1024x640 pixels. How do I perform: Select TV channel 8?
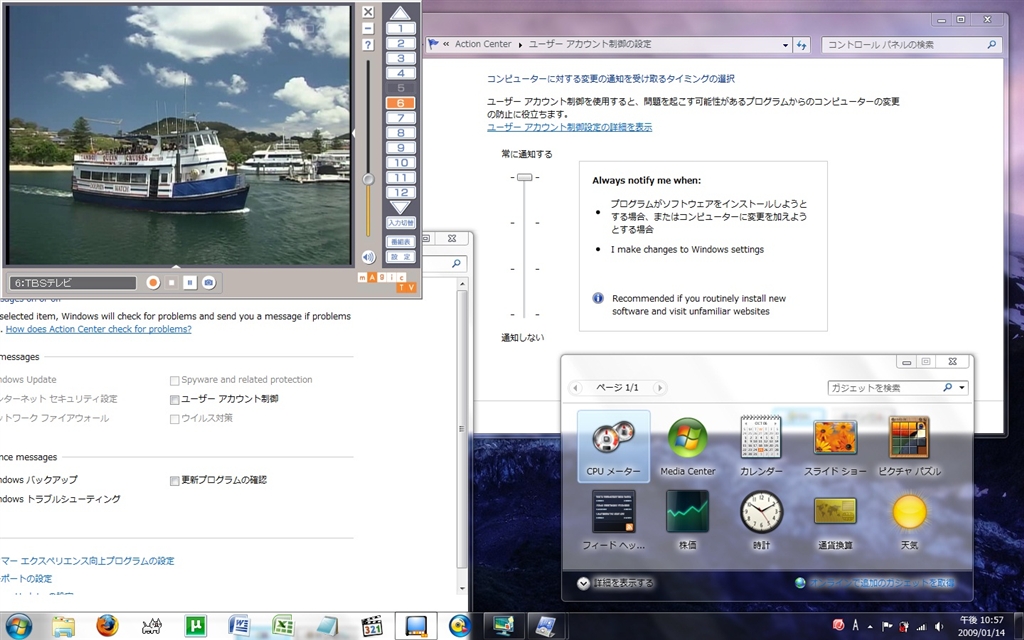[x=400, y=133]
